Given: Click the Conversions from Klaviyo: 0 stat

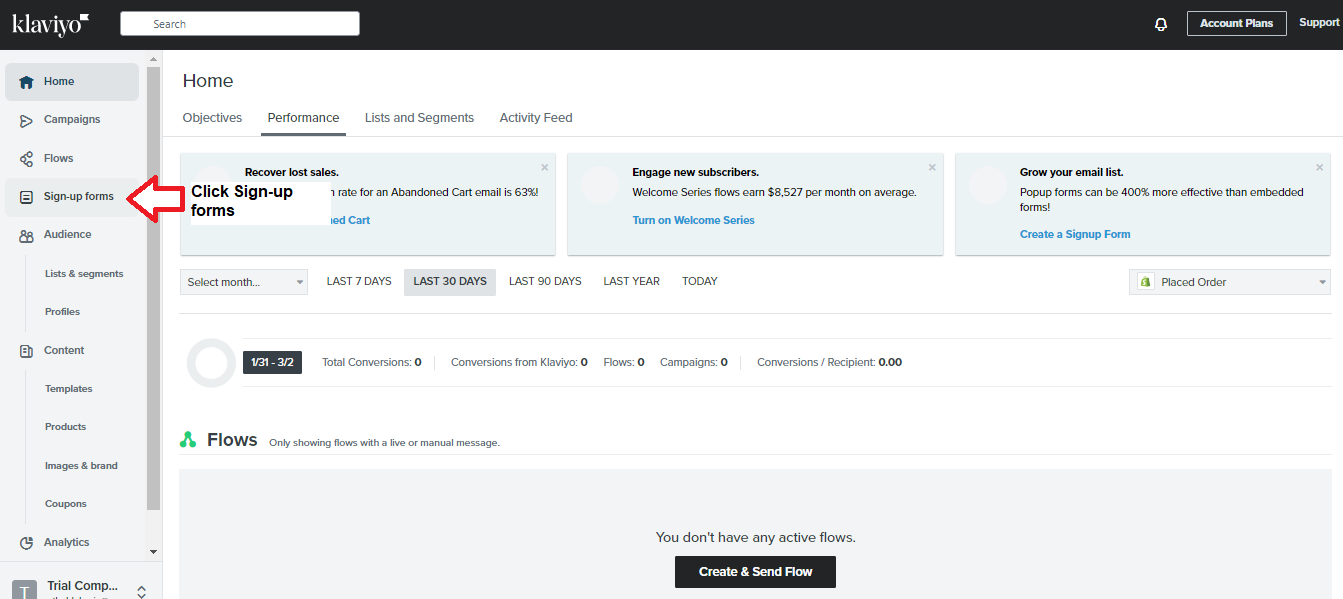Looking at the screenshot, I should tap(519, 362).
